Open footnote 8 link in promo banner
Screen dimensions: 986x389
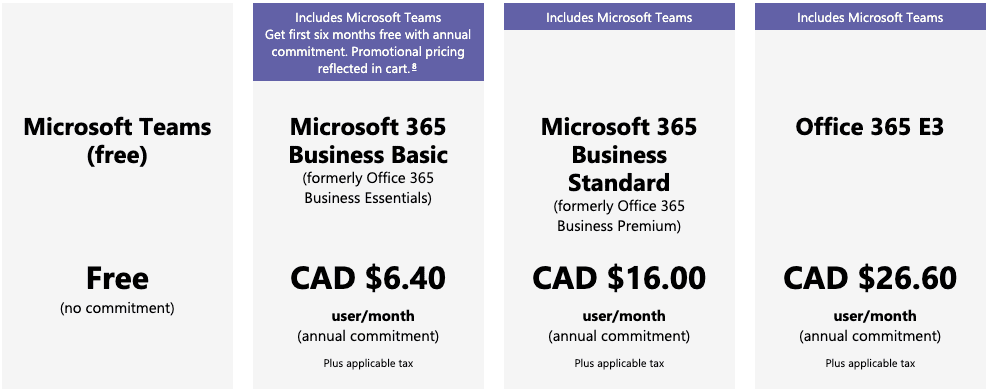[414, 67]
